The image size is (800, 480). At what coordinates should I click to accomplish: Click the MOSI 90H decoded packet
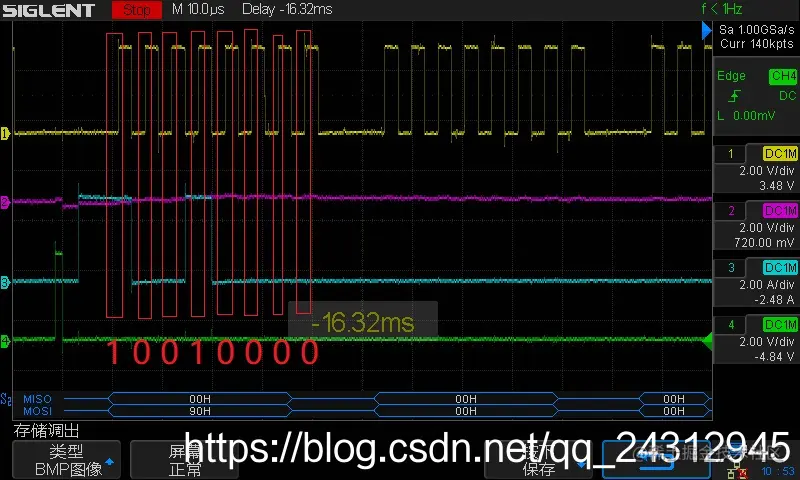click(200, 411)
